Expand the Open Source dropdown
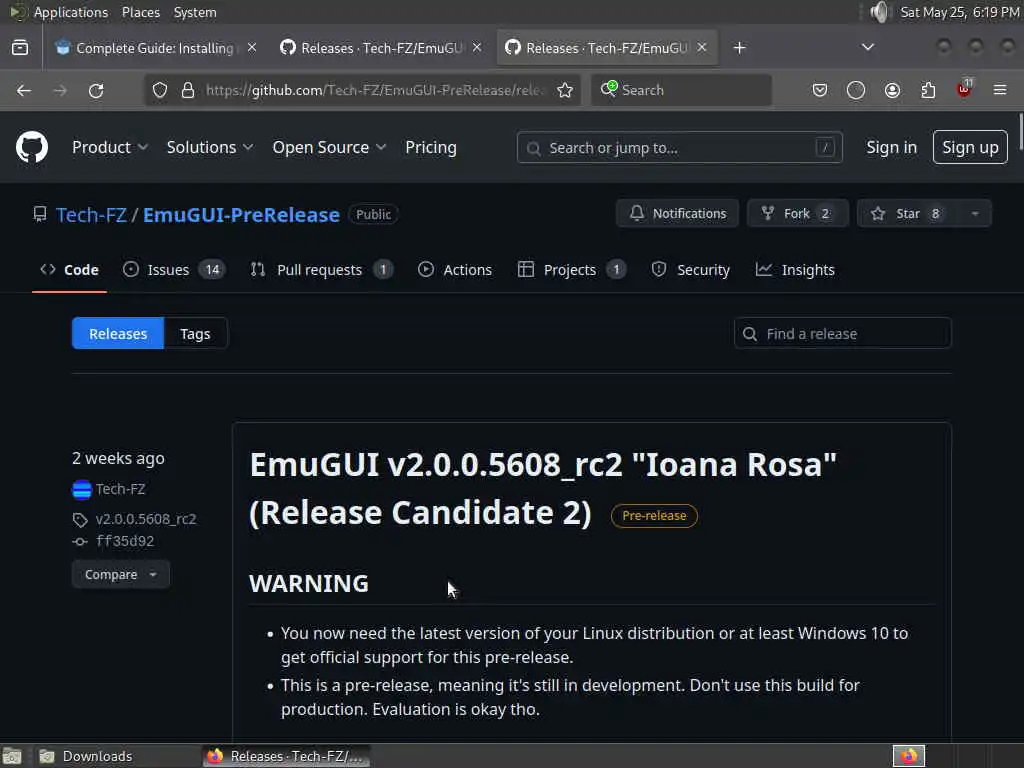 [329, 148]
